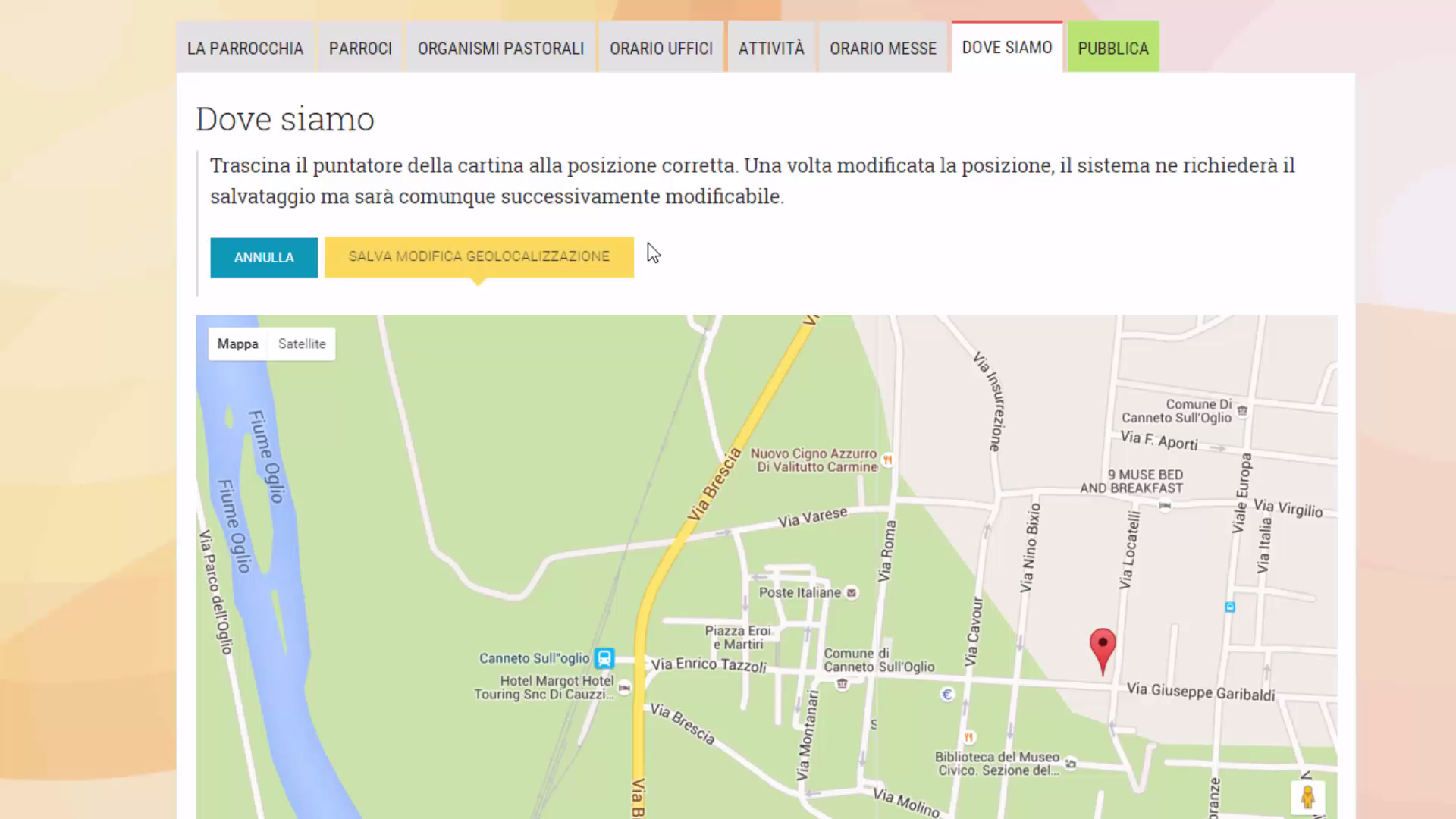Click the 9 Muse Bed and Breakfast icon
This screenshot has height=819, width=1456.
pos(1166,506)
